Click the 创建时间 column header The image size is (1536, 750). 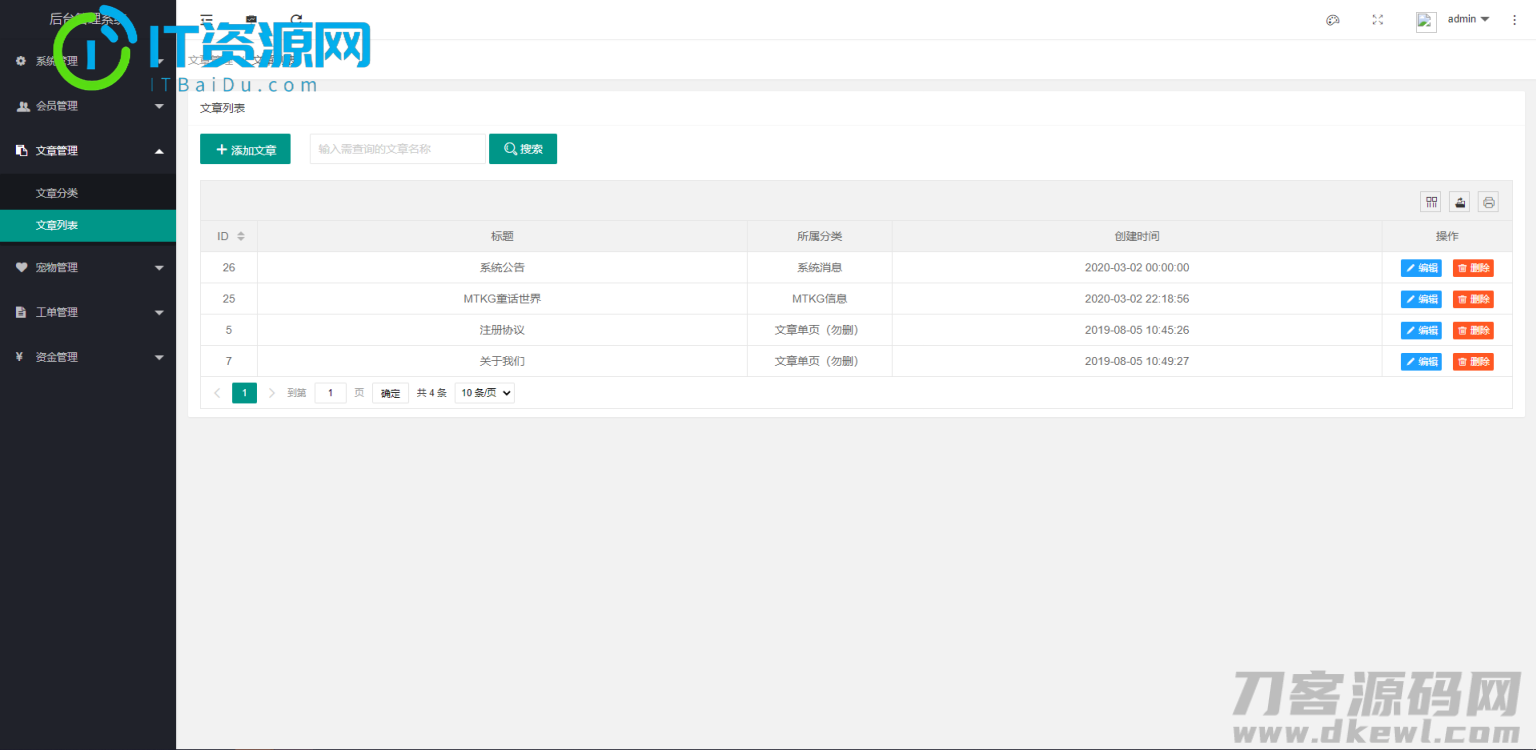1137,236
